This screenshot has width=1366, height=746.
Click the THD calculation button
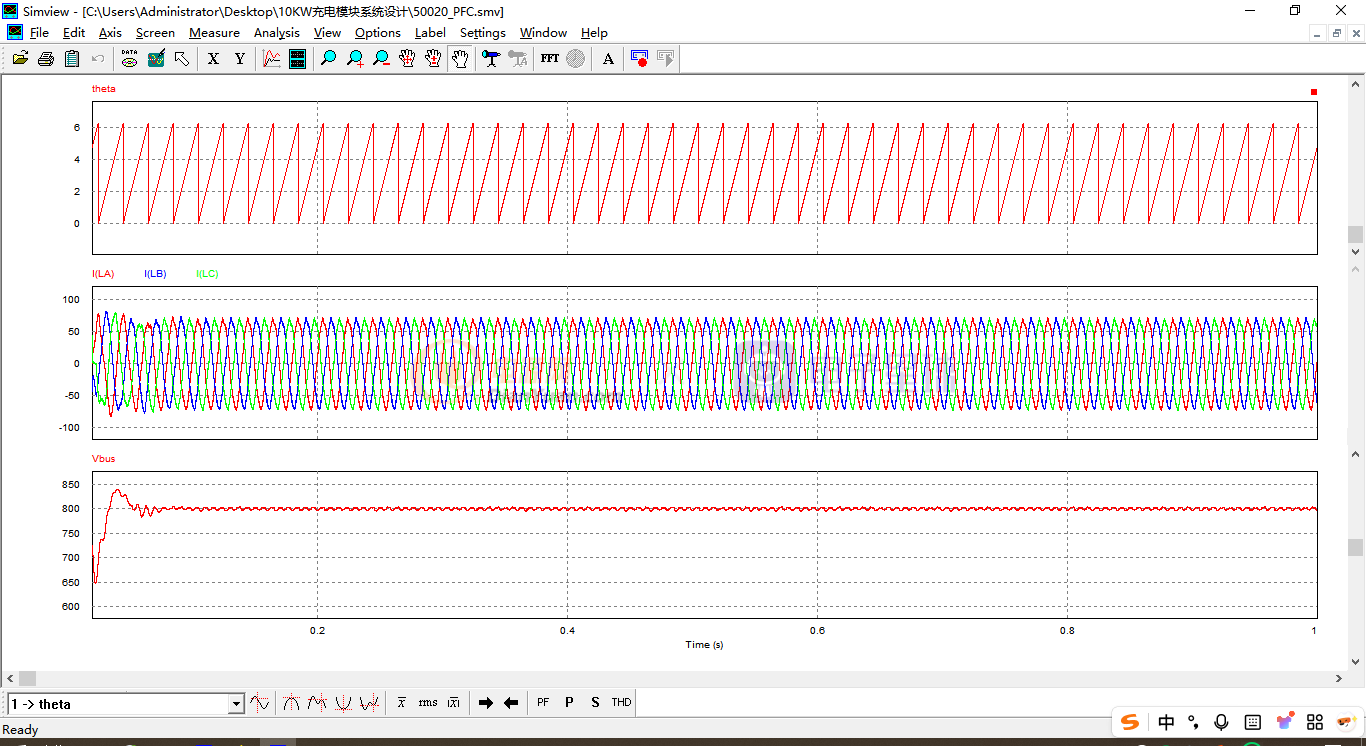click(x=621, y=703)
